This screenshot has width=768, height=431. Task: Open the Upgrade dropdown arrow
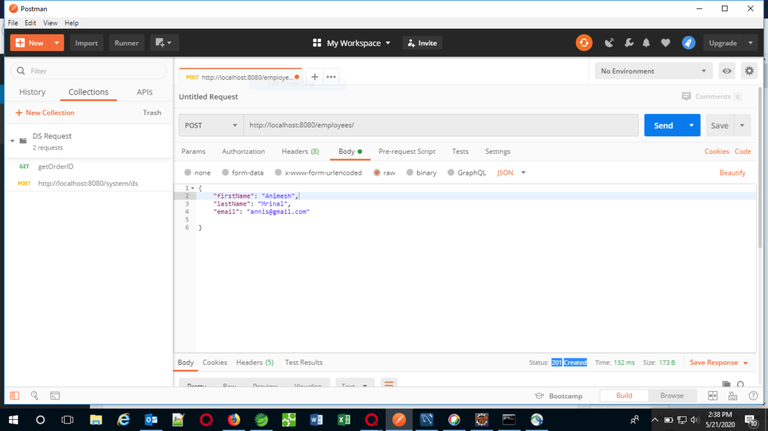(750, 43)
